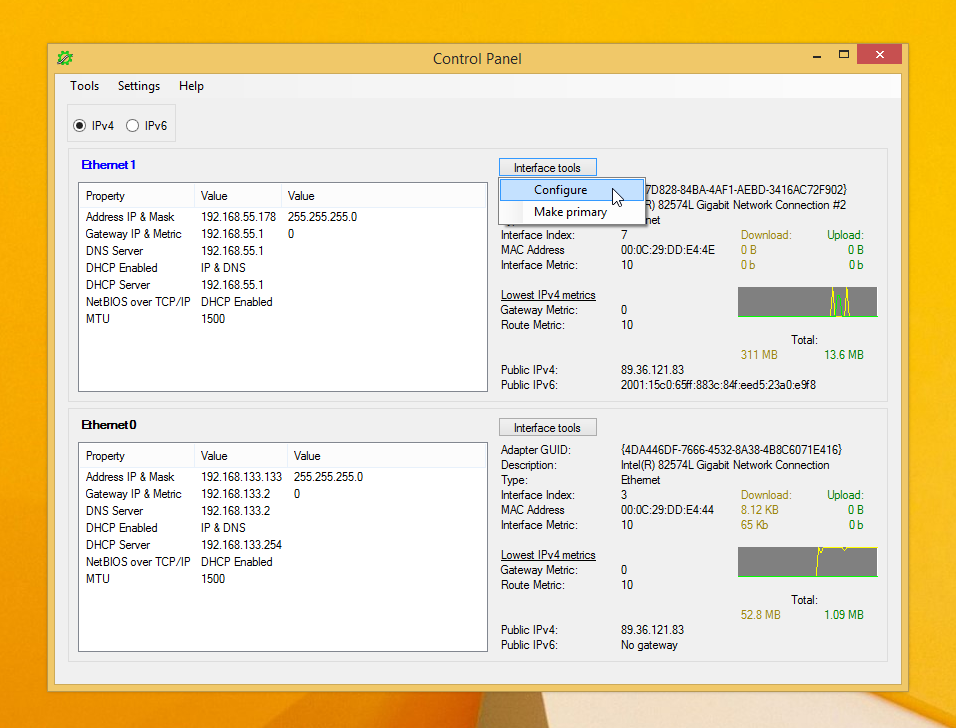Select NetBIOS over TCP/IP row in Ethernet1
Viewport: 956px width, 728px height.
click(x=283, y=302)
